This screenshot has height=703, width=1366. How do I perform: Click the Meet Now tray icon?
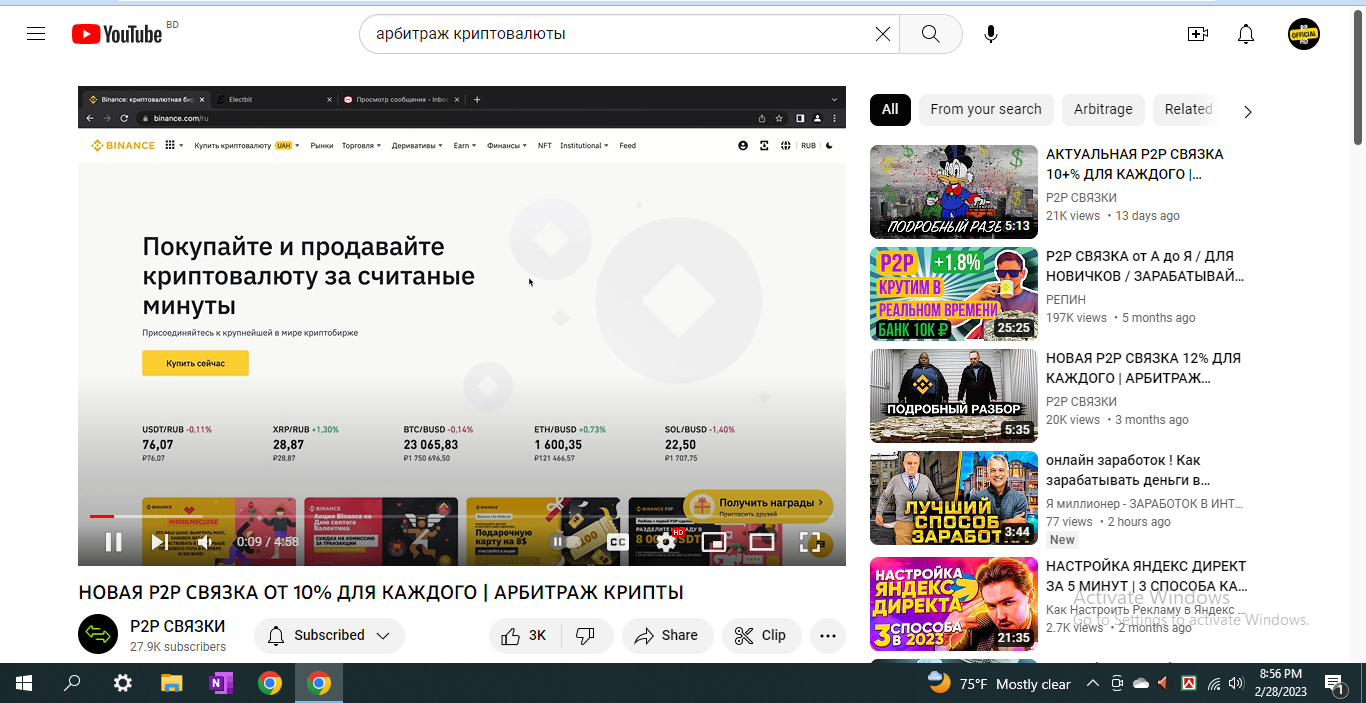[x=1117, y=684]
